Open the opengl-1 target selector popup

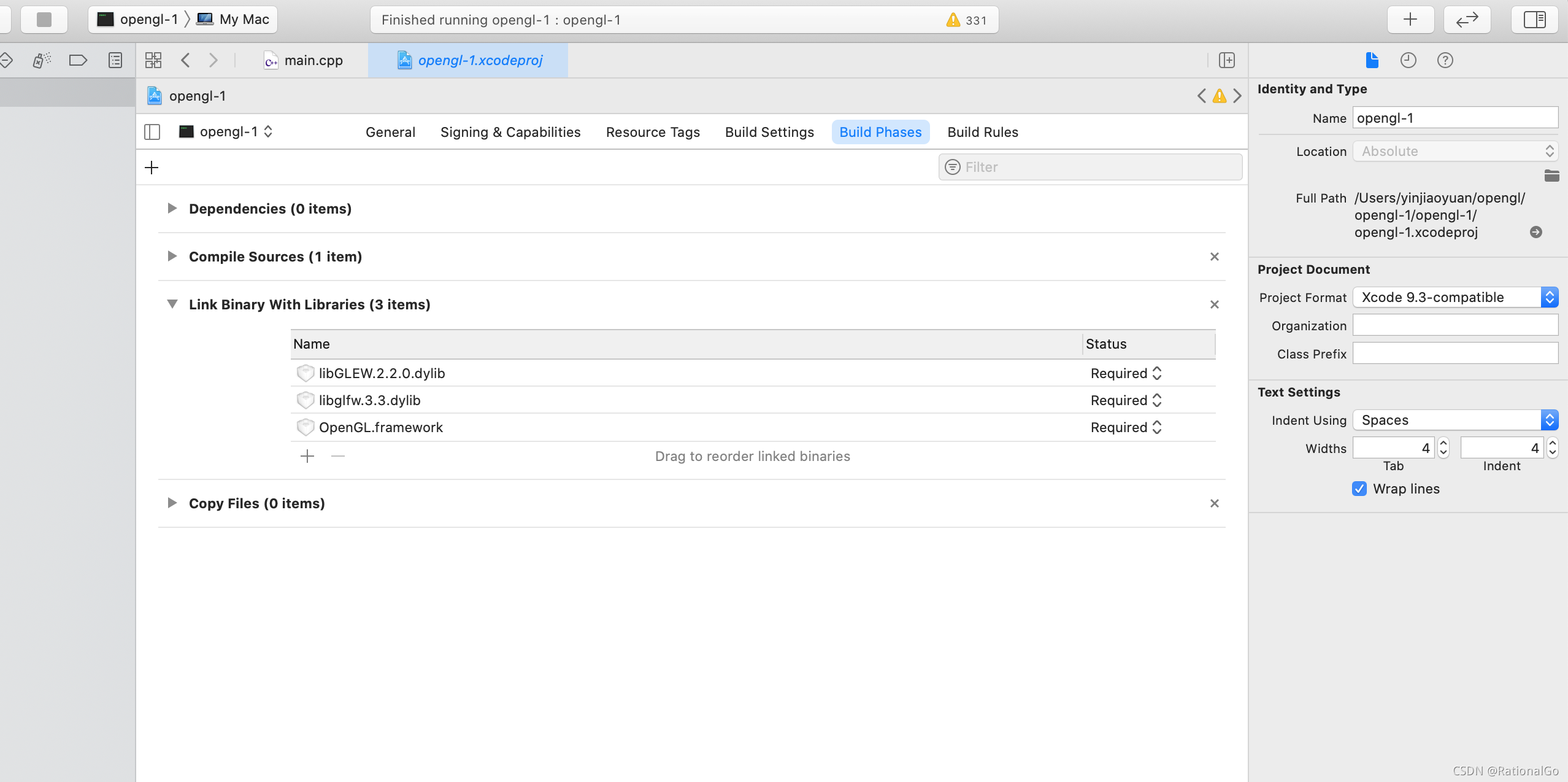(226, 132)
